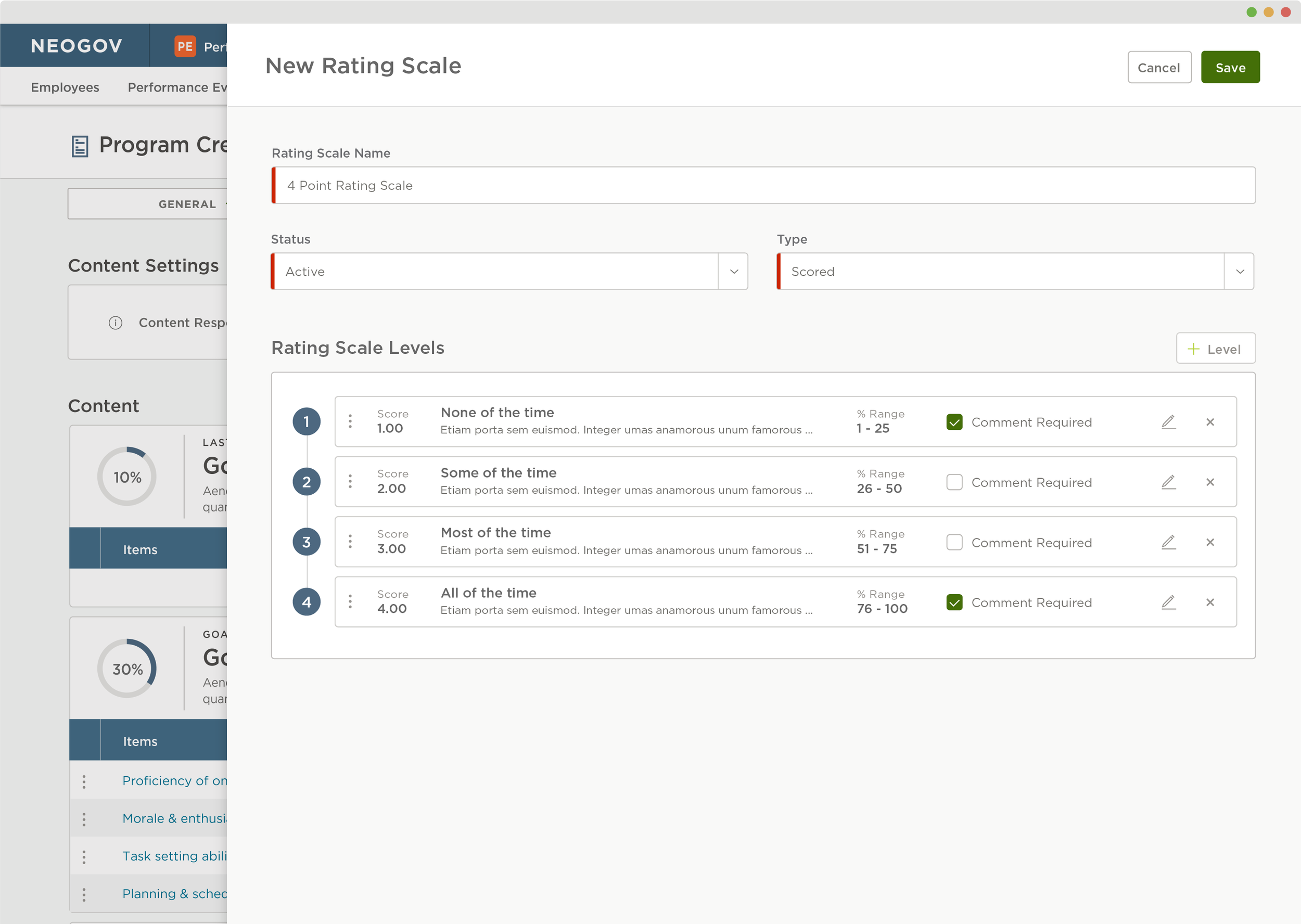Click Add Level button
Screen dimensions: 1301x924
click(1216, 349)
